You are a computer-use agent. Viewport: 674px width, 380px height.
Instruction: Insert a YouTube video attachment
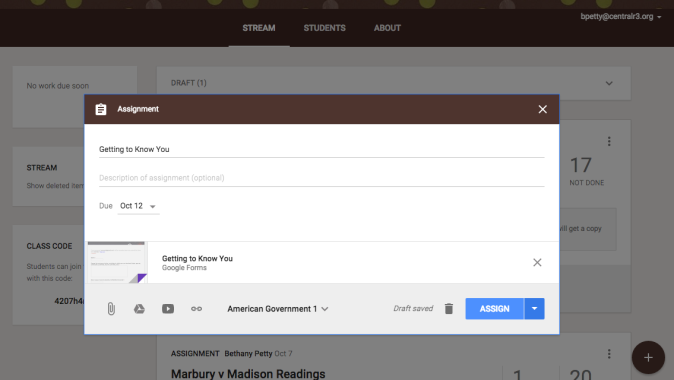point(168,309)
